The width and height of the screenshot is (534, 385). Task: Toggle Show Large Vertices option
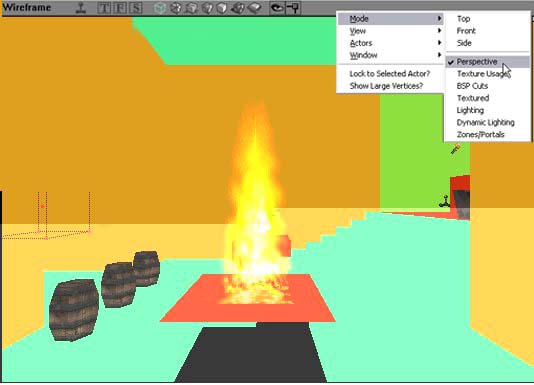(x=386, y=86)
